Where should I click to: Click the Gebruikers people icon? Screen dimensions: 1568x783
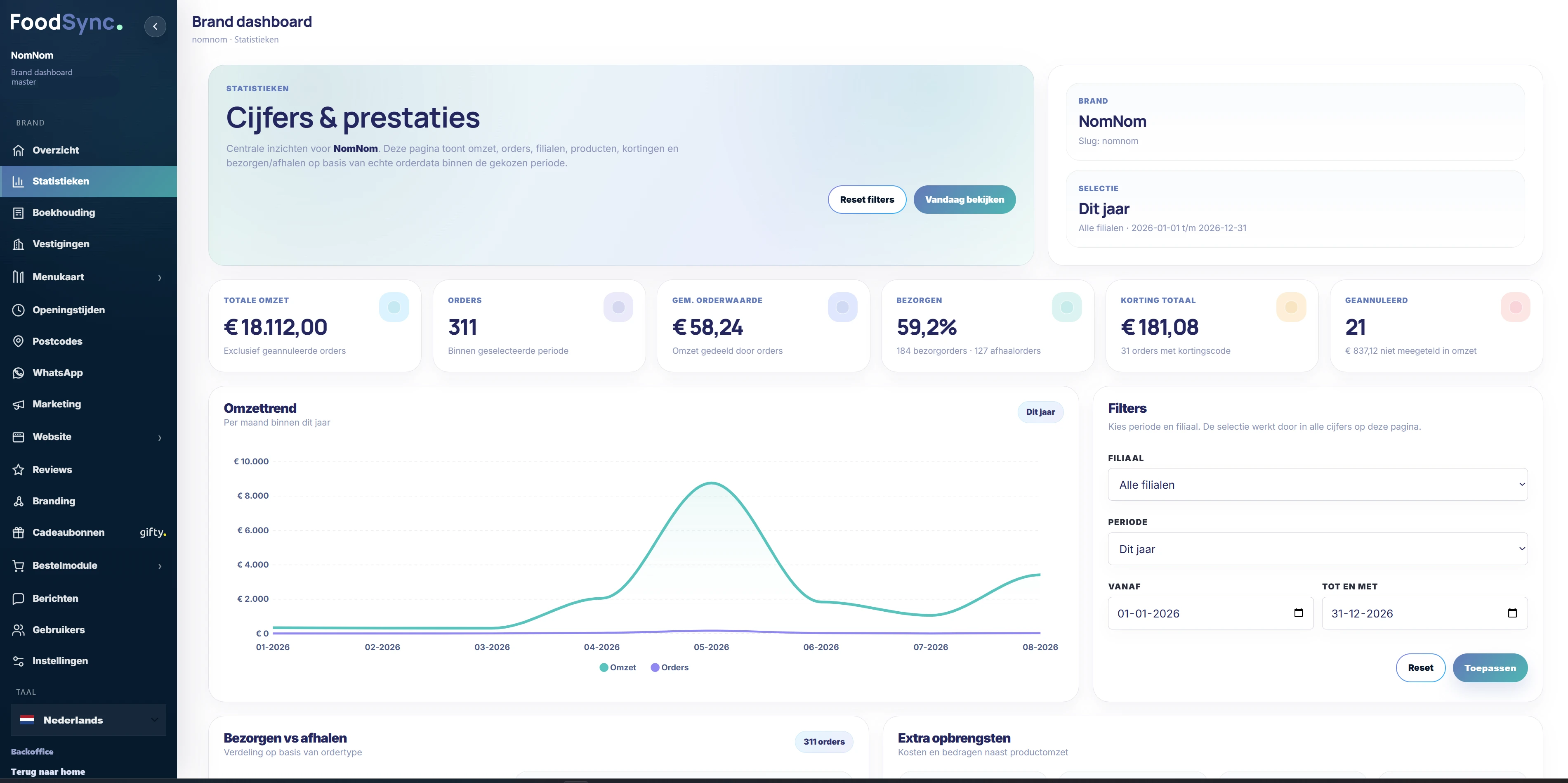19,630
